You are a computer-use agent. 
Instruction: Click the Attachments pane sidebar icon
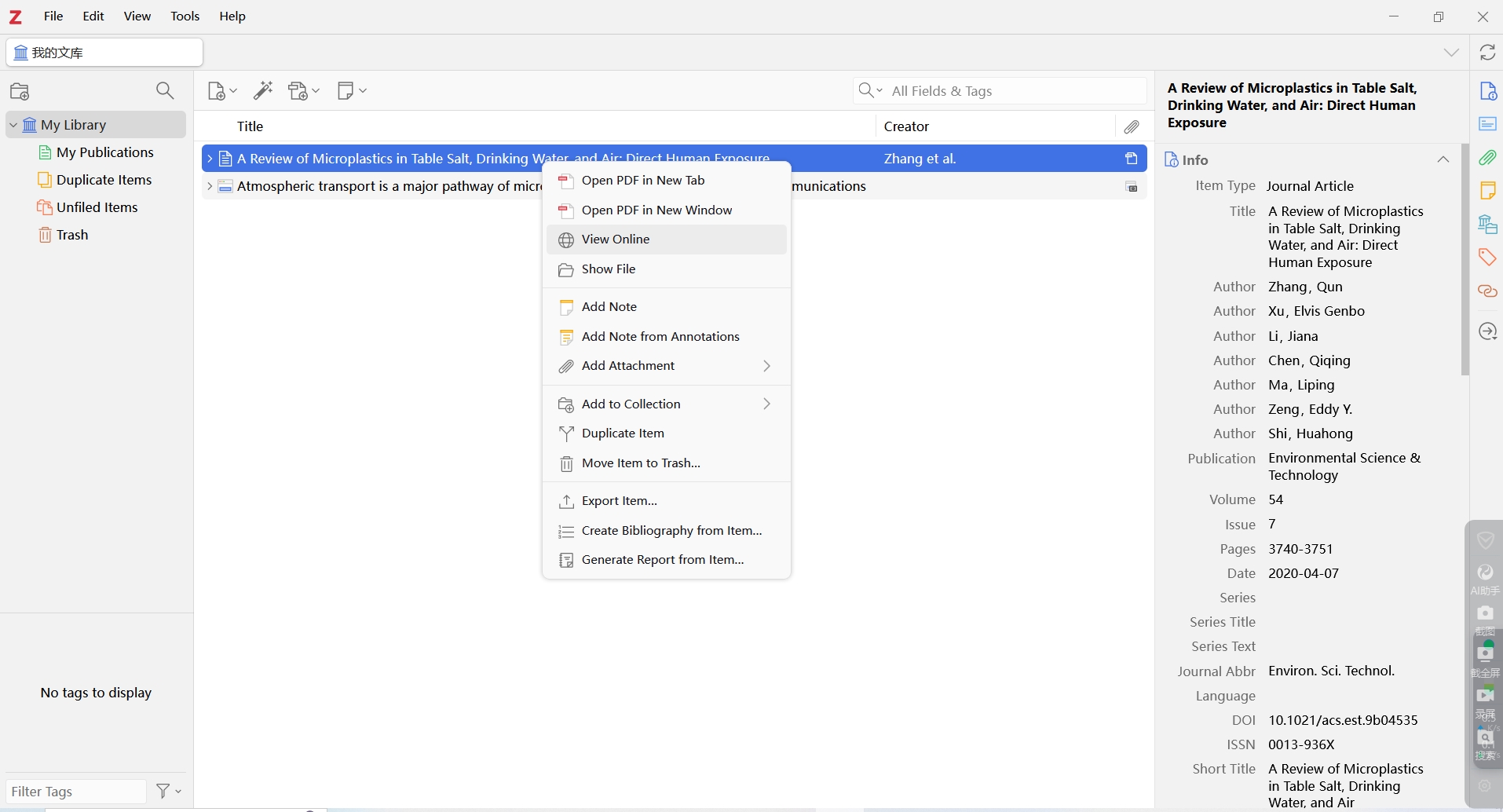pos(1488,157)
